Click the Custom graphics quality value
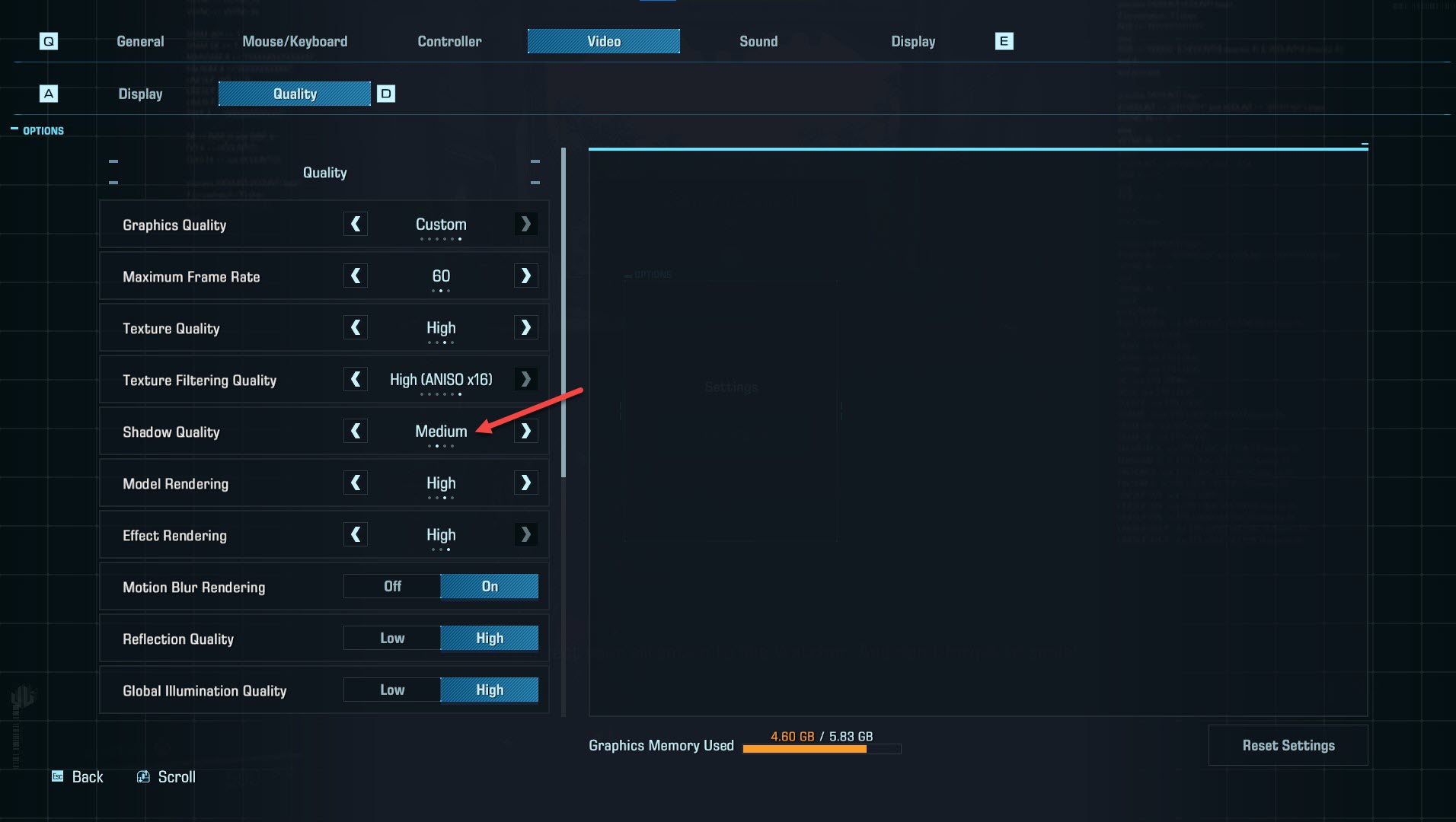1456x822 pixels. pyautogui.click(x=441, y=224)
